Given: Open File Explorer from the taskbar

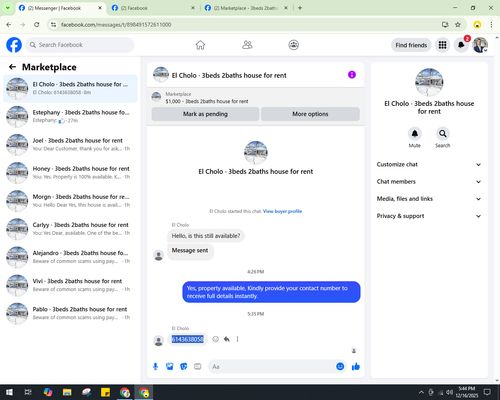Looking at the screenshot, I should pos(67,392).
